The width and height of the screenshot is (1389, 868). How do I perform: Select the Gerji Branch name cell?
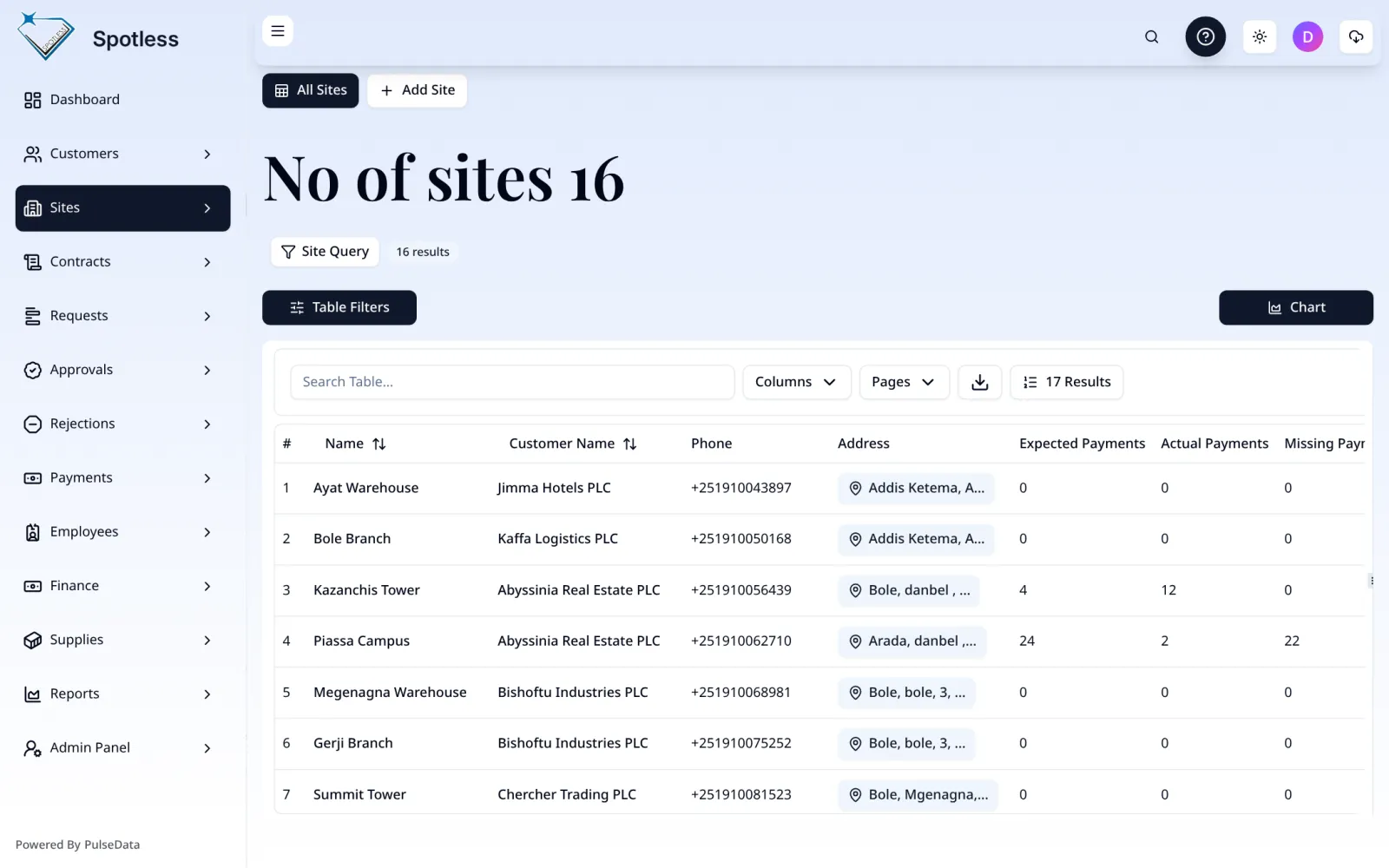coord(352,744)
